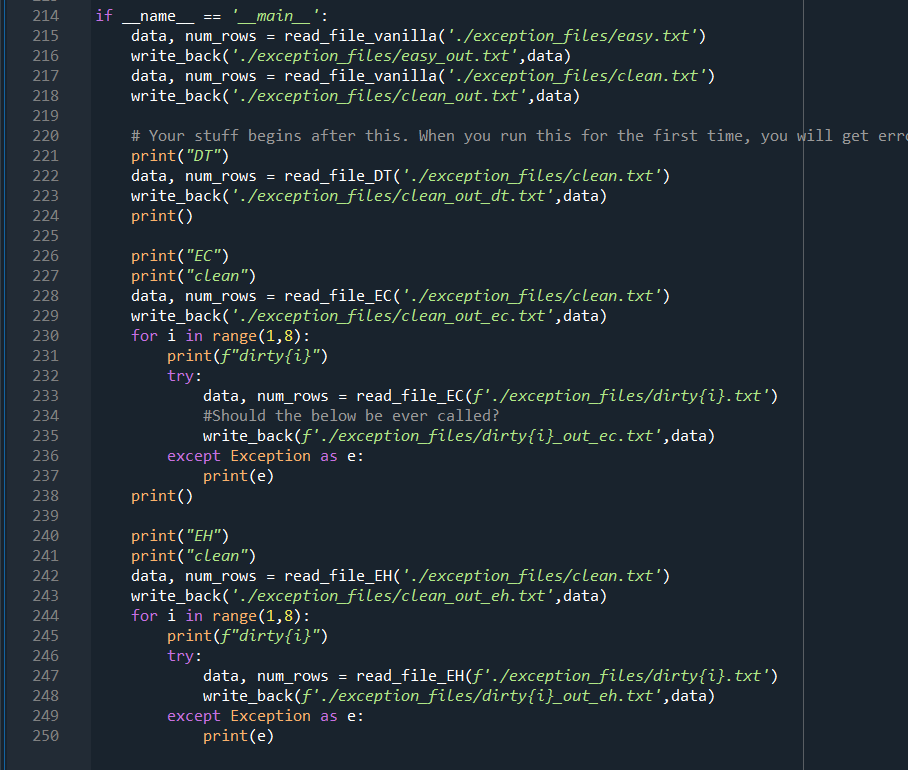Click print(f"dirty{i}") on line 231
The height and width of the screenshot is (770, 908).
[247, 355]
